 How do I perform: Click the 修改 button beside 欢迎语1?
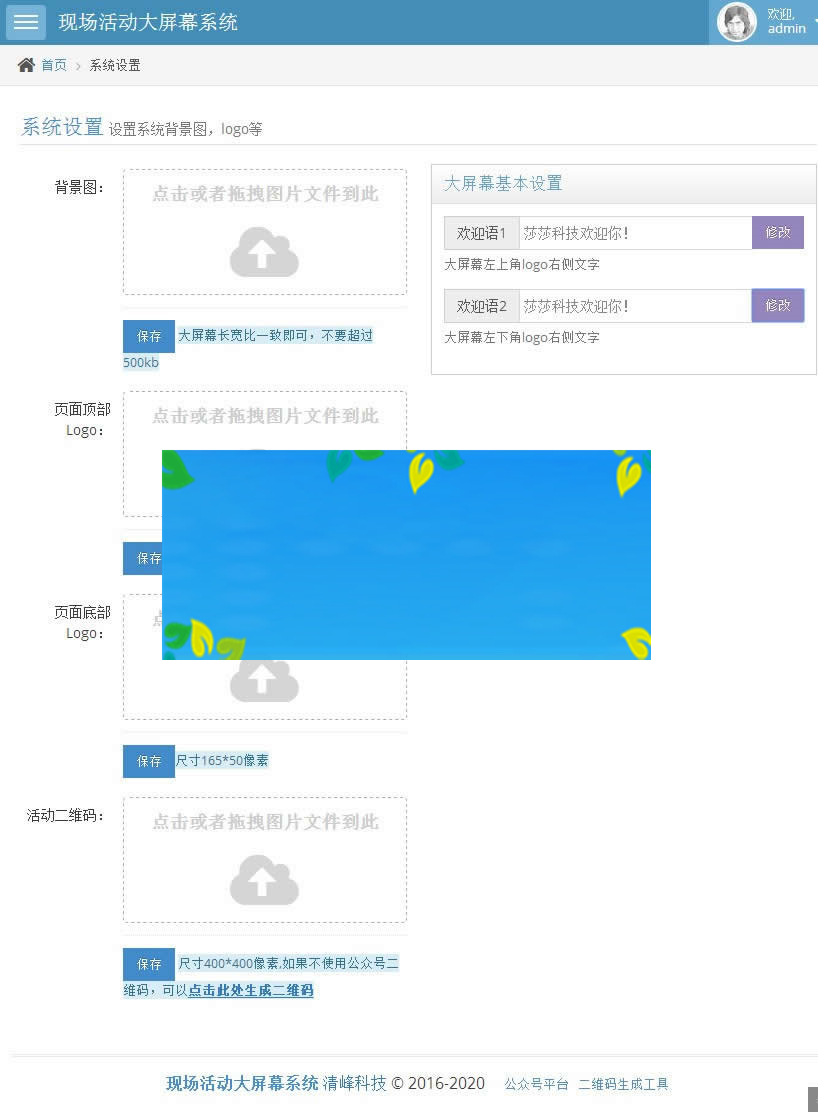click(x=778, y=232)
